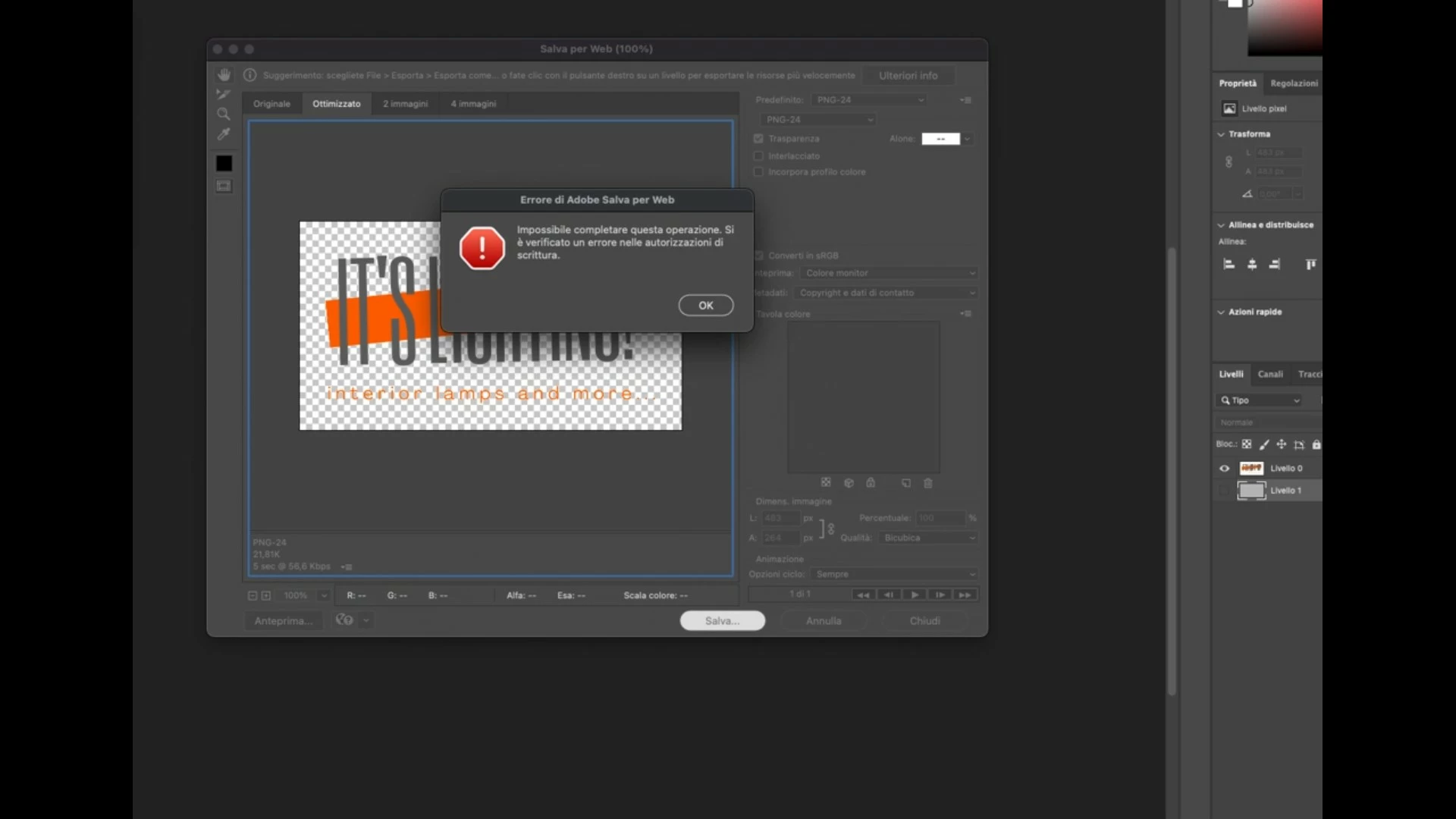This screenshot has width=1456, height=819.
Task: Click the align left edges icon
Action: (1229, 264)
